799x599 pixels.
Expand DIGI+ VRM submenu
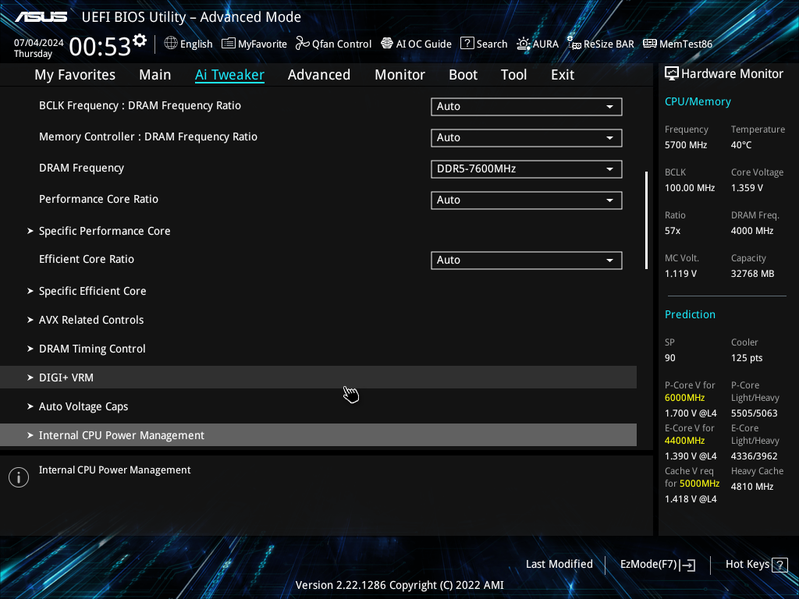[318, 377]
